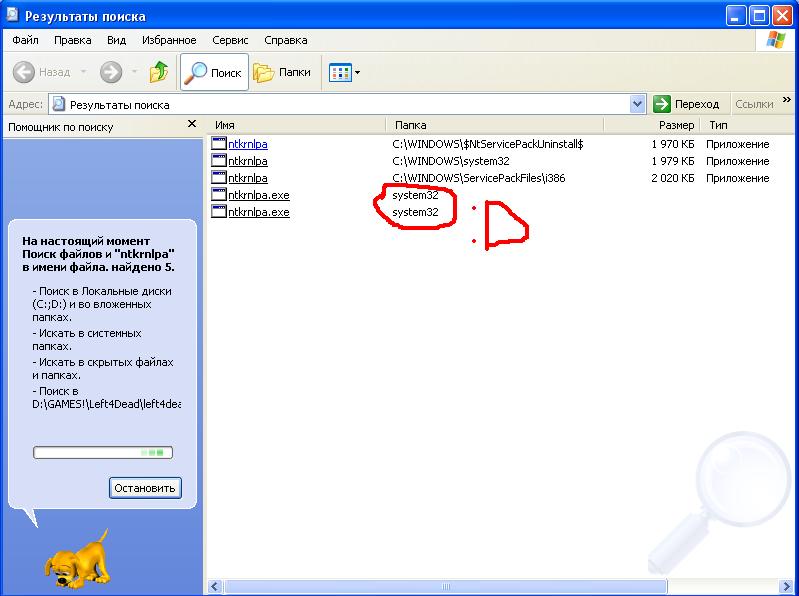Open the Views dropdown arrow

pos(358,72)
